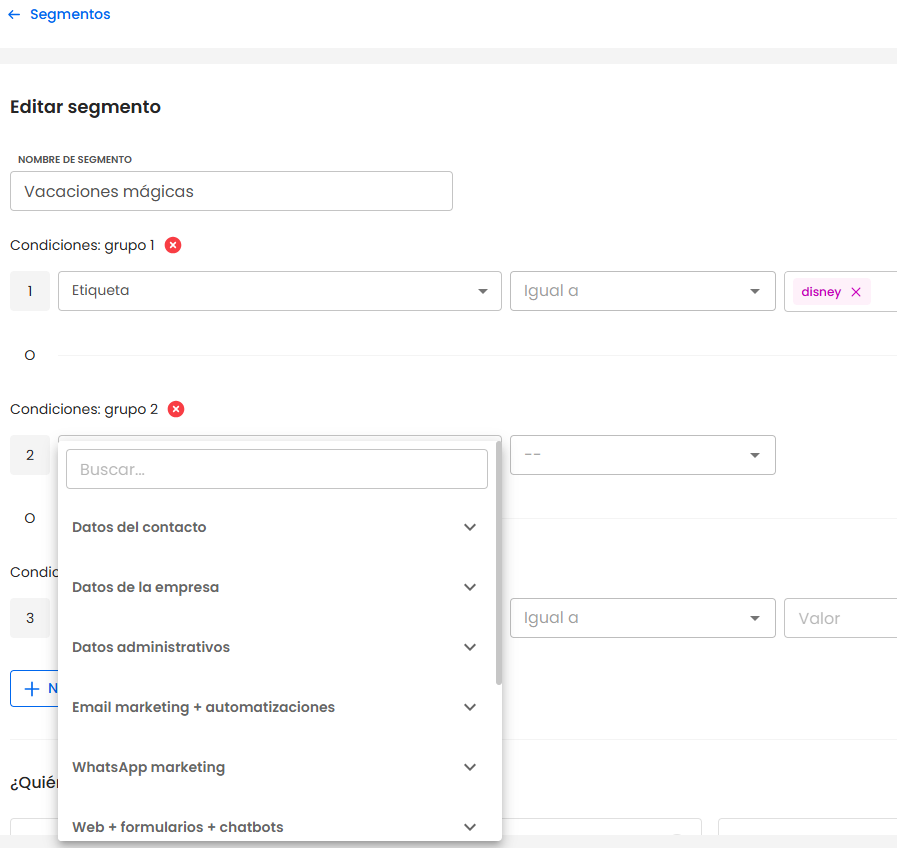Click the back arrow beside Segmentos
The width and height of the screenshot is (897, 848).
[x=14, y=15]
